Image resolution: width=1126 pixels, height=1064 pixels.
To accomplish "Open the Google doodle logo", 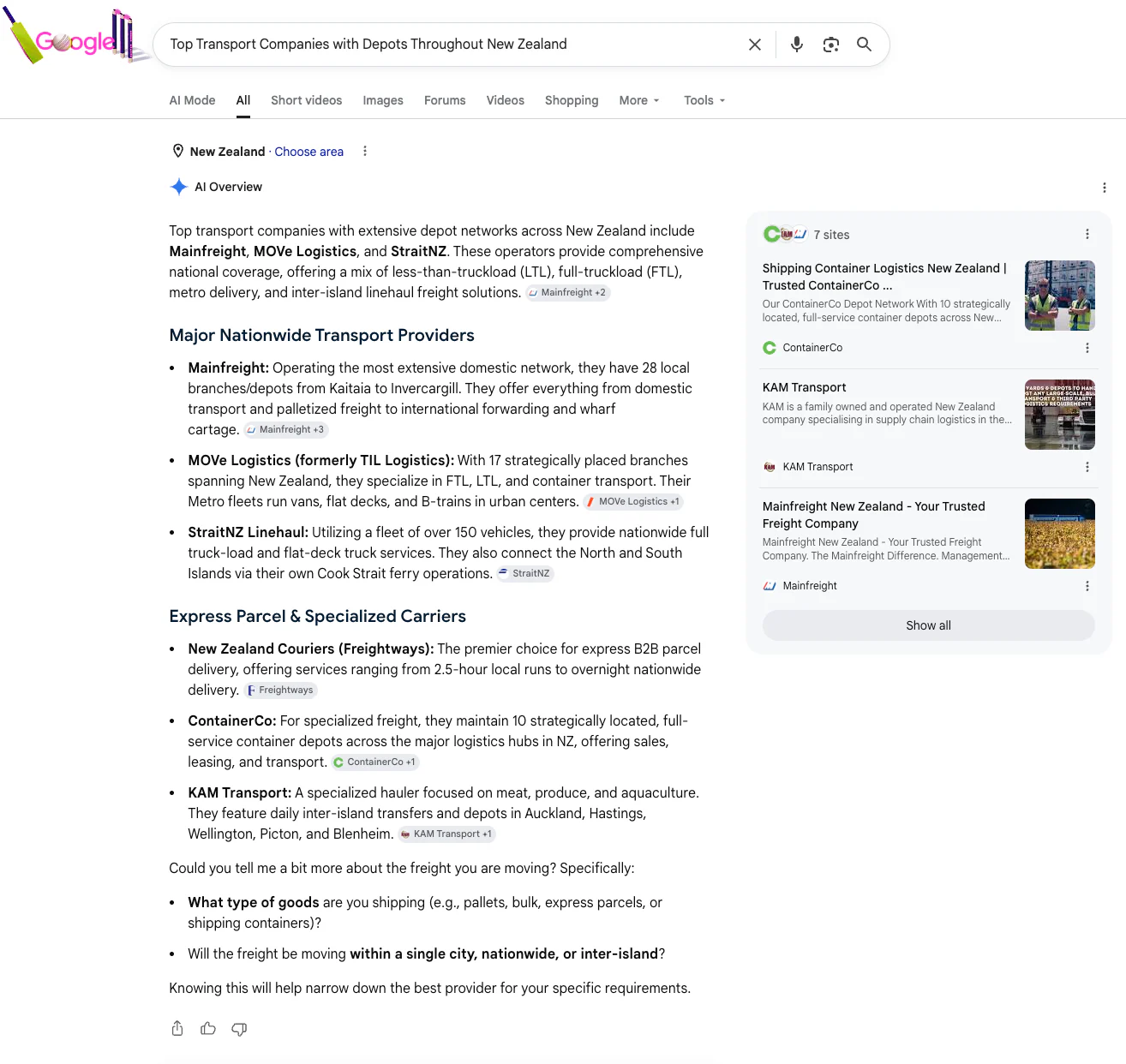I will pyautogui.click(x=75, y=37).
